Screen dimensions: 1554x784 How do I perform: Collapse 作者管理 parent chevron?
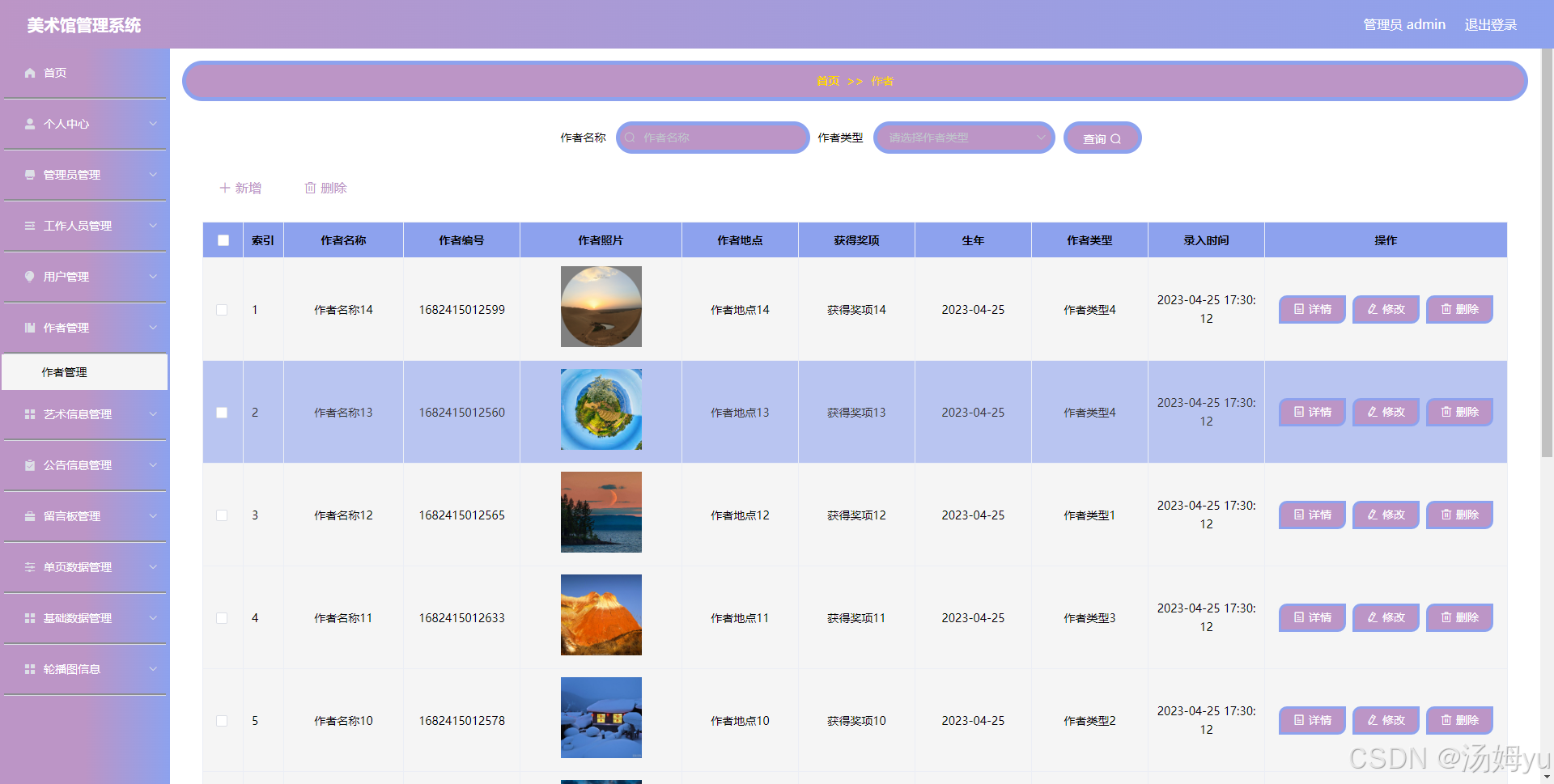(x=153, y=328)
